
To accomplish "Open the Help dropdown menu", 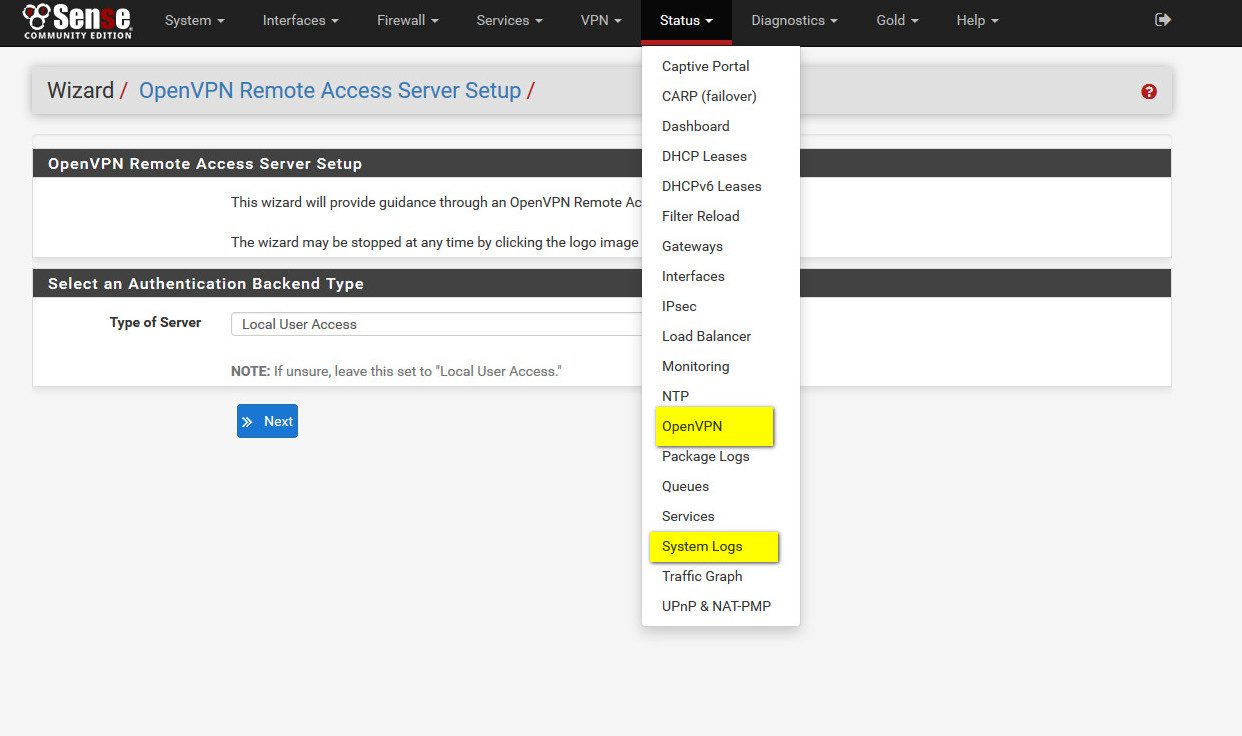I will (977, 20).
